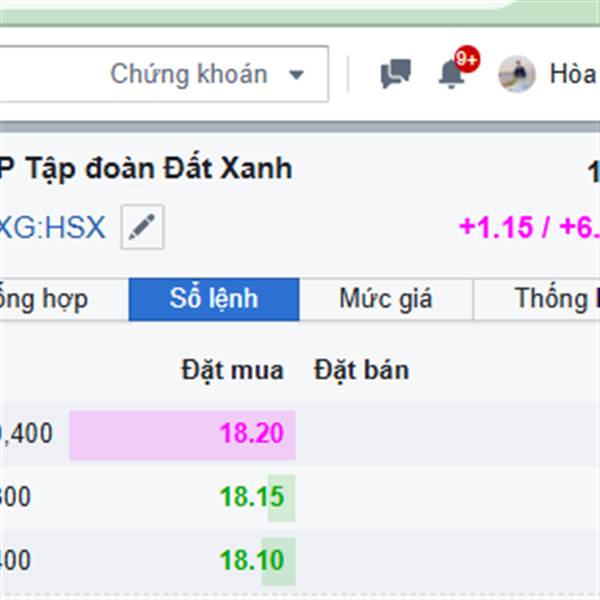Click the DXG:HSX ticker link

click(x=52, y=227)
